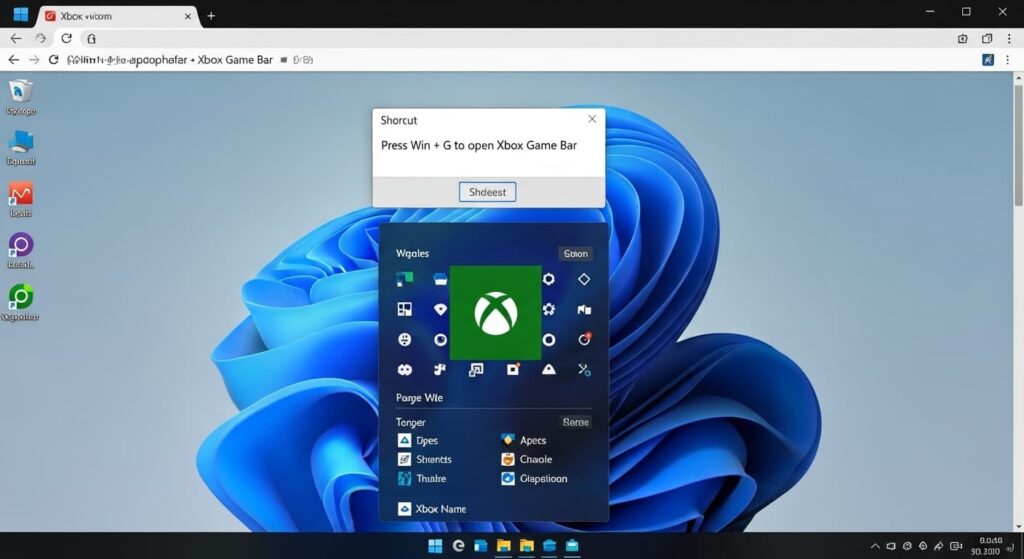Click the blue profile icon right of address bar
Image resolution: width=1024 pixels, height=559 pixels.
coord(988,59)
